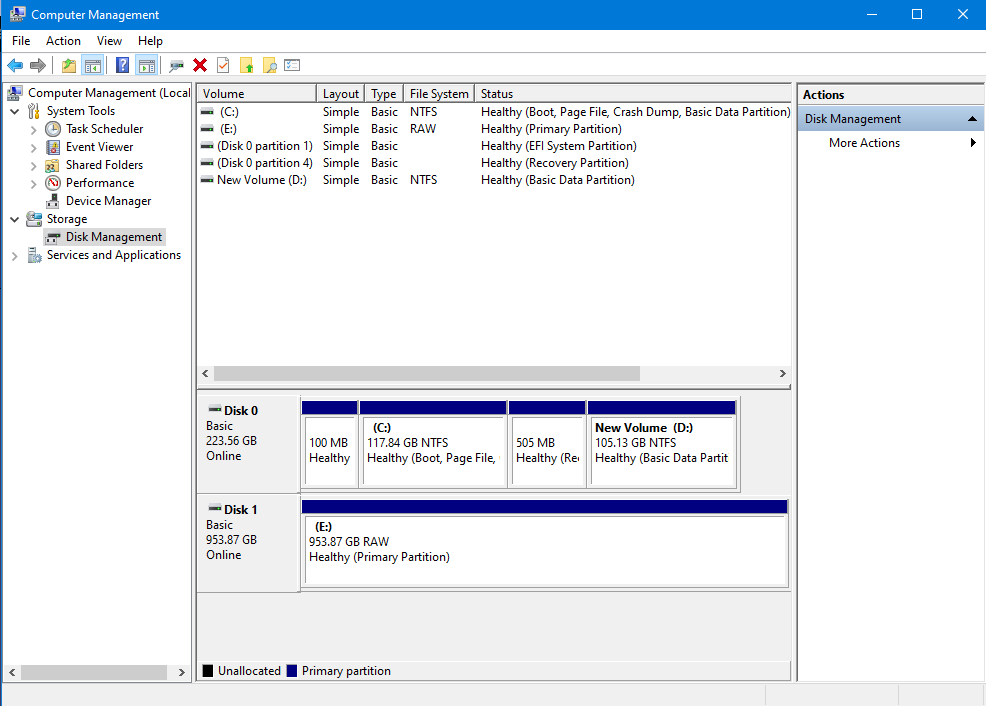Click the Up one level folder icon
The width and height of the screenshot is (986, 706).
point(68,65)
